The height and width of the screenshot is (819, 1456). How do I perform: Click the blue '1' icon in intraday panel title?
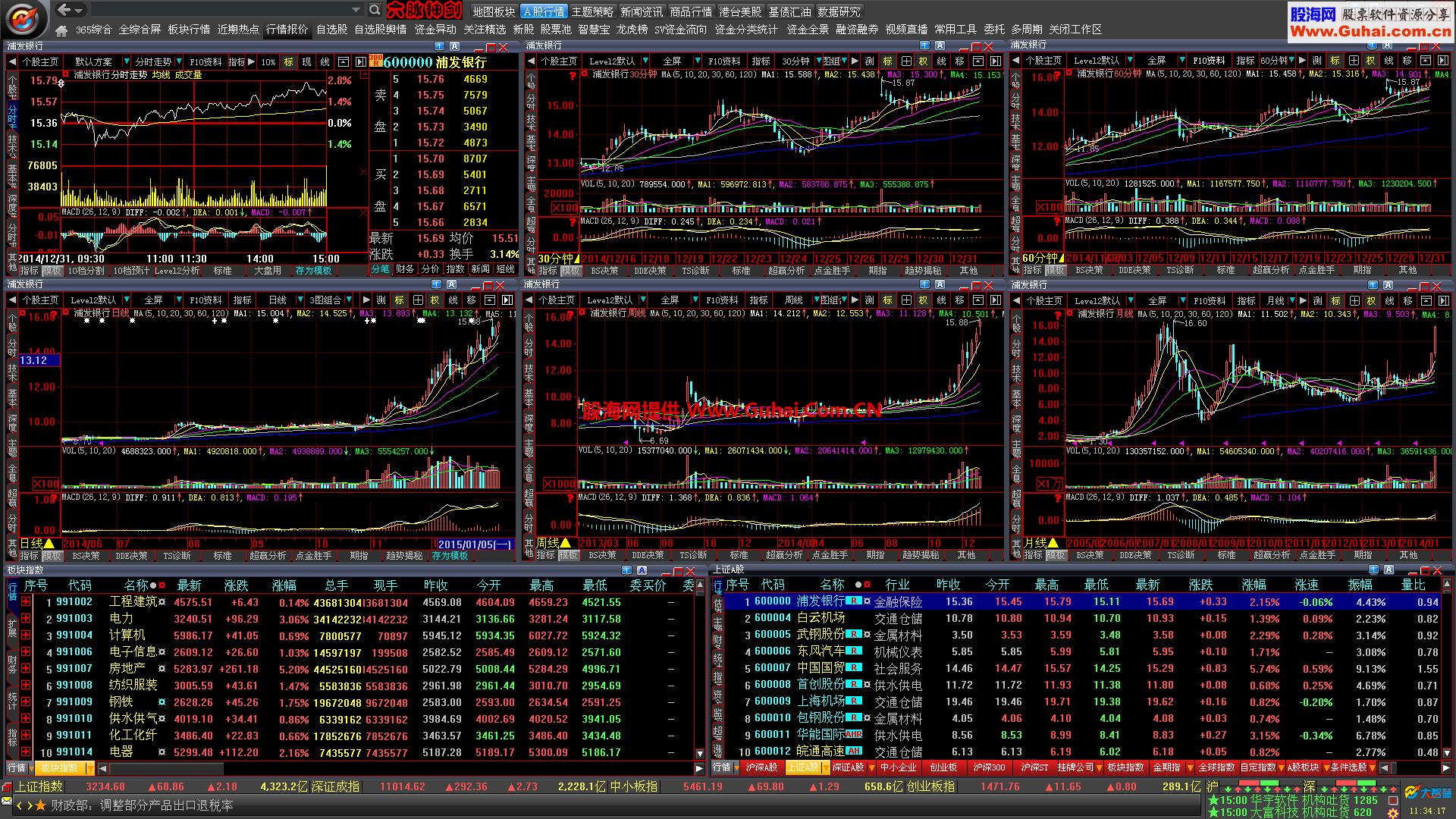click(x=439, y=46)
